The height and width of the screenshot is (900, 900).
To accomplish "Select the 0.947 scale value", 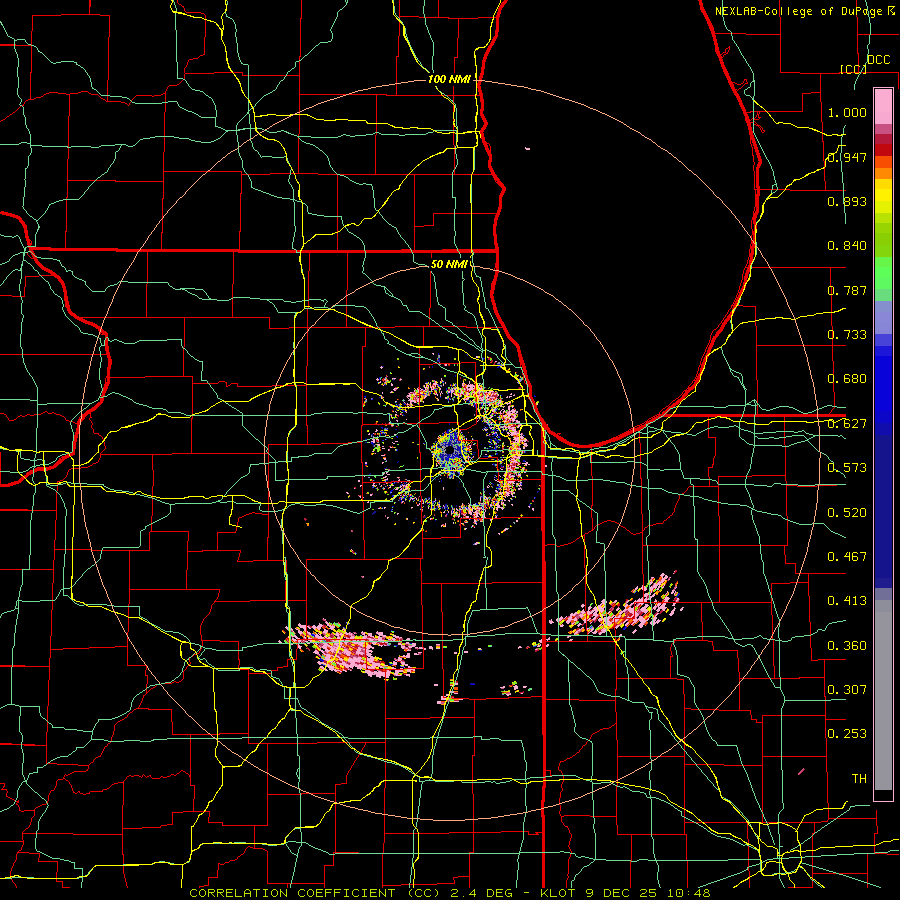I will tap(847, 157).
